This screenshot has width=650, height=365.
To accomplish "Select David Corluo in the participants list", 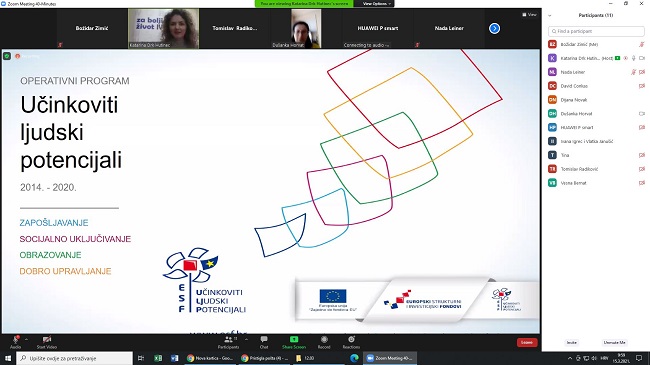I will coord(596,86).
